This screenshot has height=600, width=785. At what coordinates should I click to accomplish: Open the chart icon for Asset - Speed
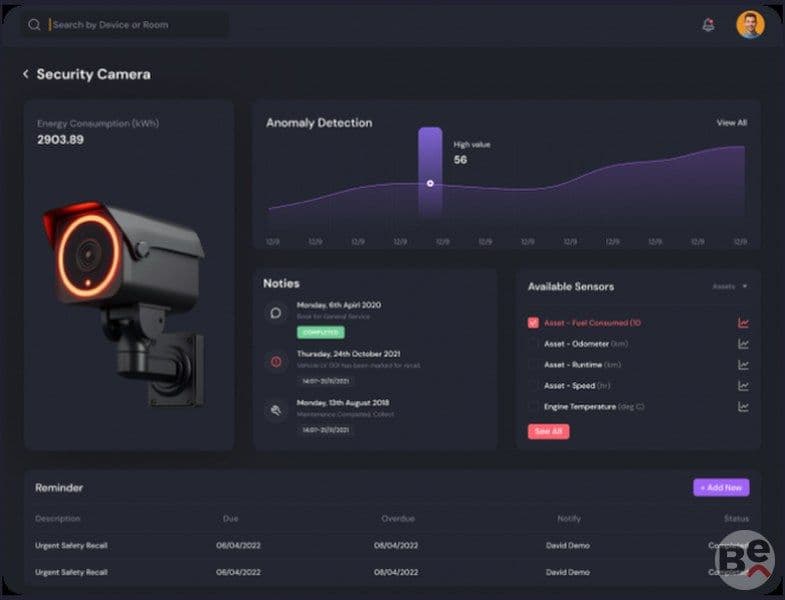coord(743,386)
